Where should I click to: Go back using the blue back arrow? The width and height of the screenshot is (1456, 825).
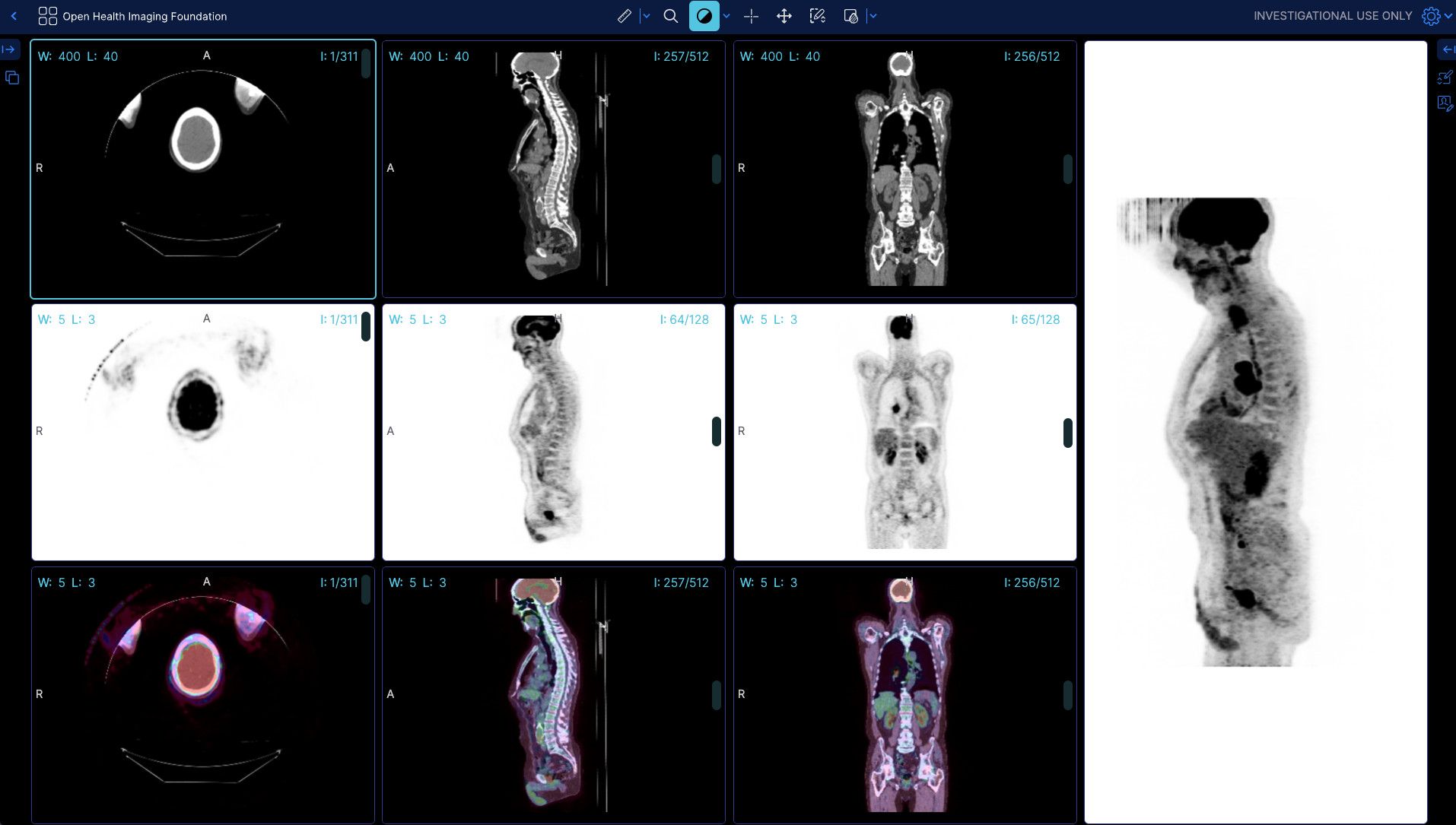[14, 16]
